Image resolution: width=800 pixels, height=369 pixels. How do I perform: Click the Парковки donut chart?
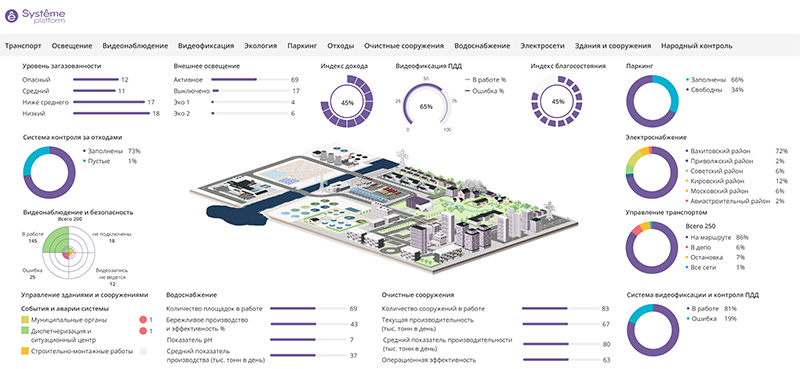653,101
